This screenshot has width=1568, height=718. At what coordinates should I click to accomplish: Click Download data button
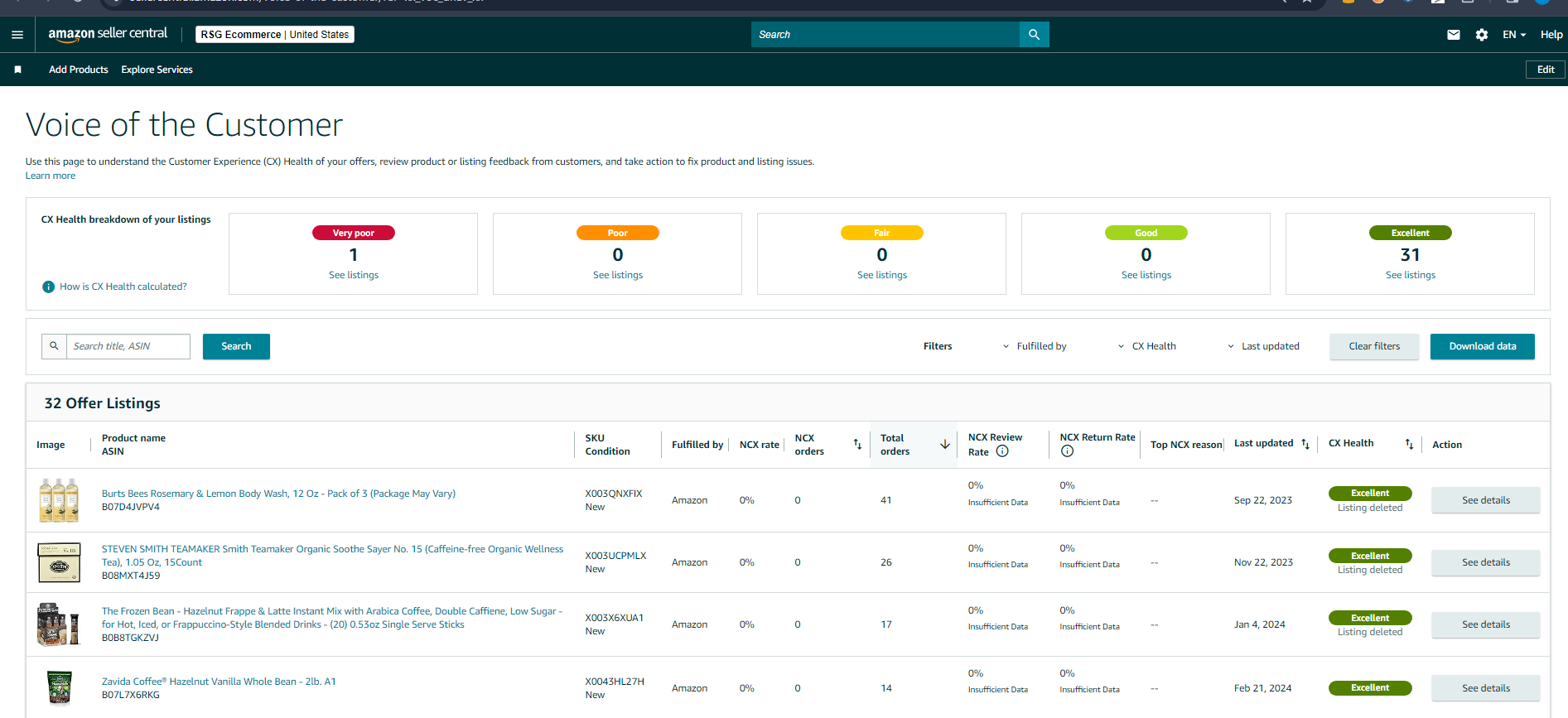coord(1483,346)
